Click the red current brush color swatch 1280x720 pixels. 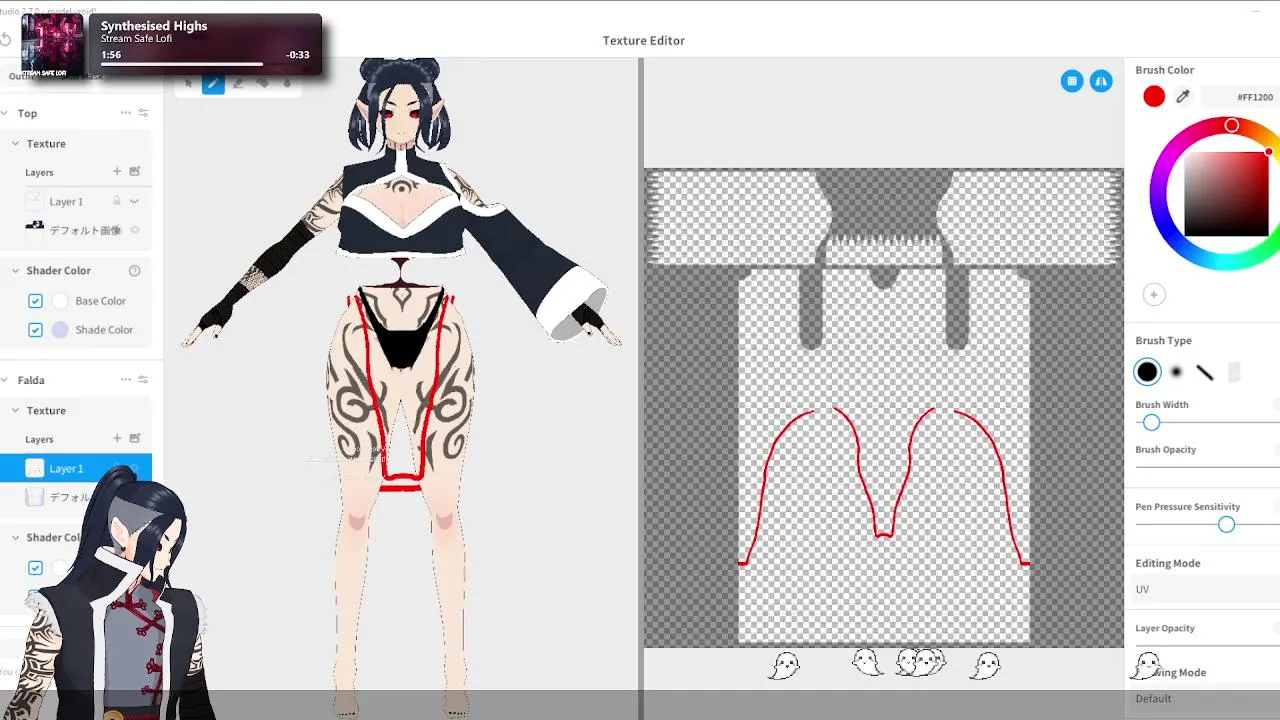(1154, 97)
